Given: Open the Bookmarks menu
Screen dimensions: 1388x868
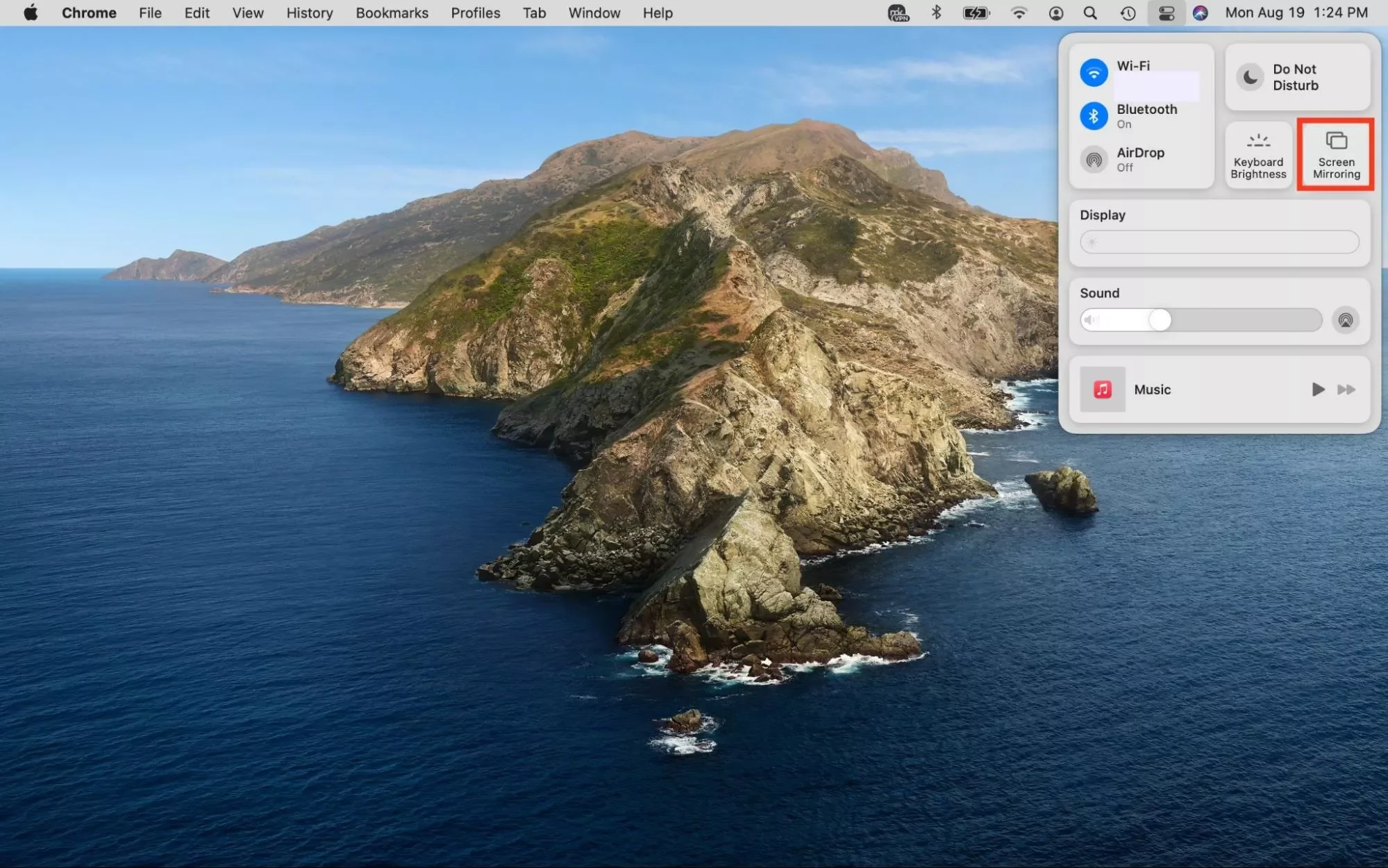Looking at the screenshot, I should pos(392,13).
